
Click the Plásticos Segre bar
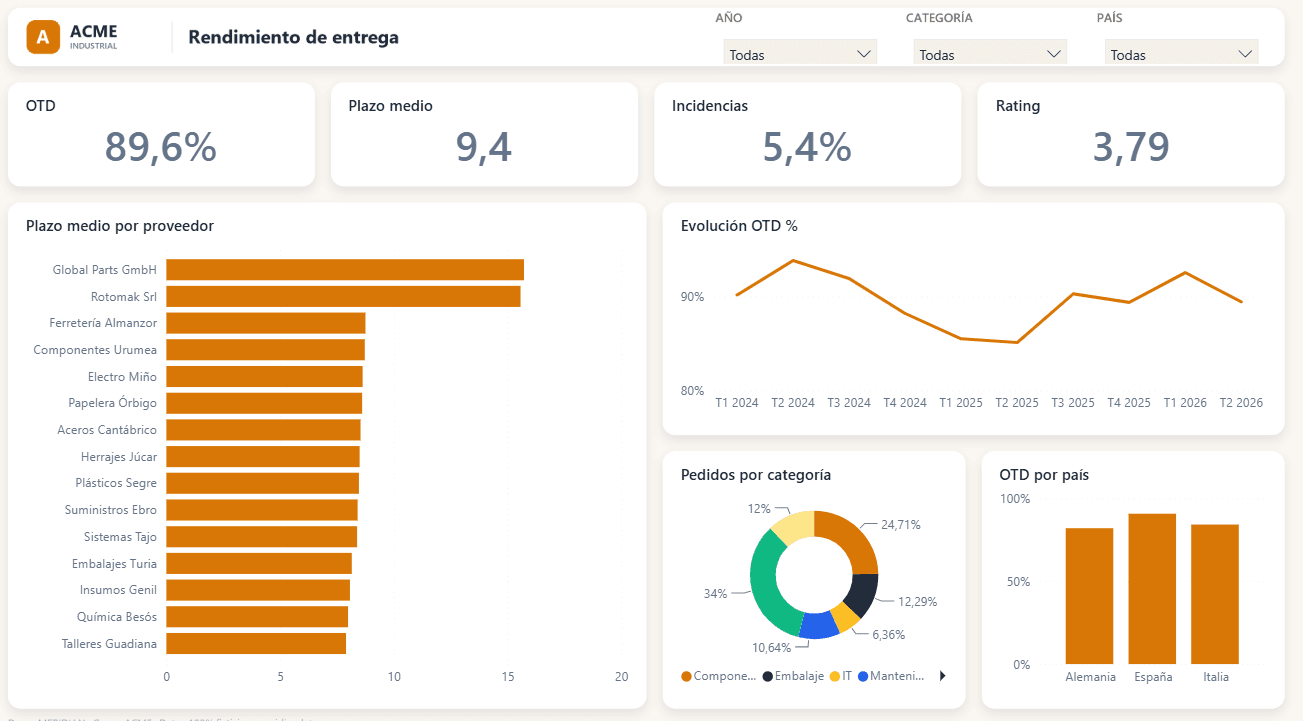[262, 483]
